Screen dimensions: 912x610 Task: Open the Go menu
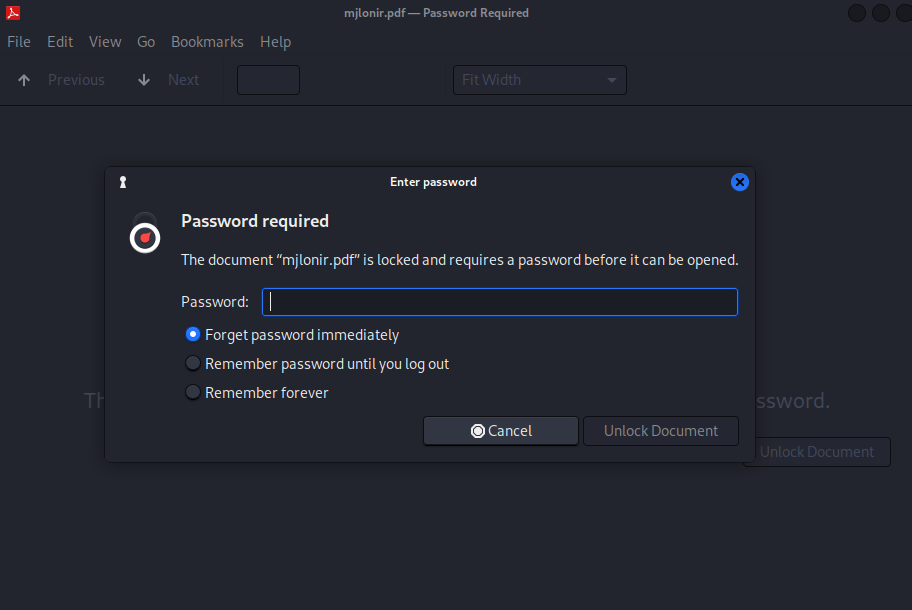[x=146, y=42]
